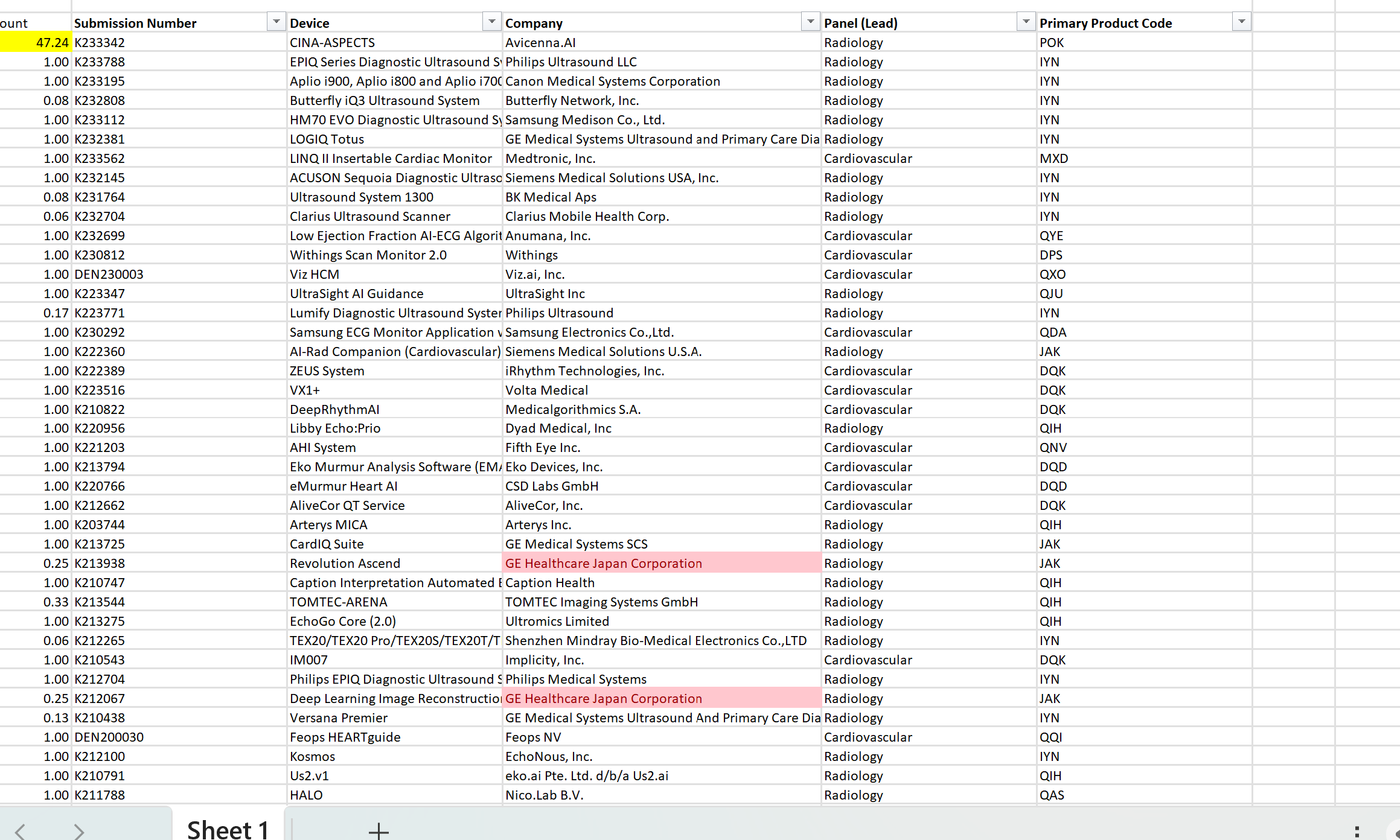Go to the previous sheet with the left arrow
The image size is (1400, 840).
pos(20,832)
